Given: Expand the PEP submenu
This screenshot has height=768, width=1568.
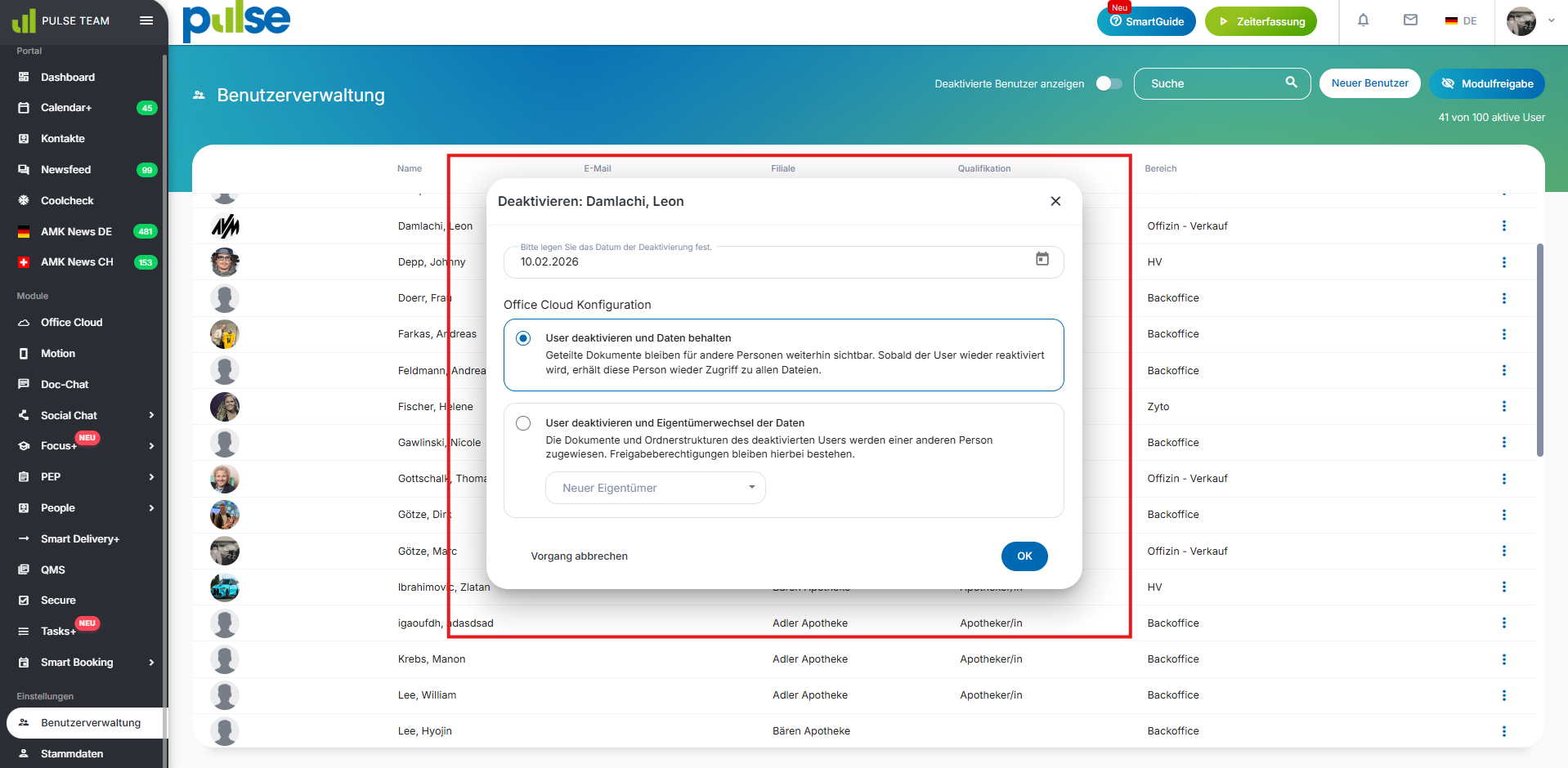Looking at the screenshot, I should coord(151,477).
